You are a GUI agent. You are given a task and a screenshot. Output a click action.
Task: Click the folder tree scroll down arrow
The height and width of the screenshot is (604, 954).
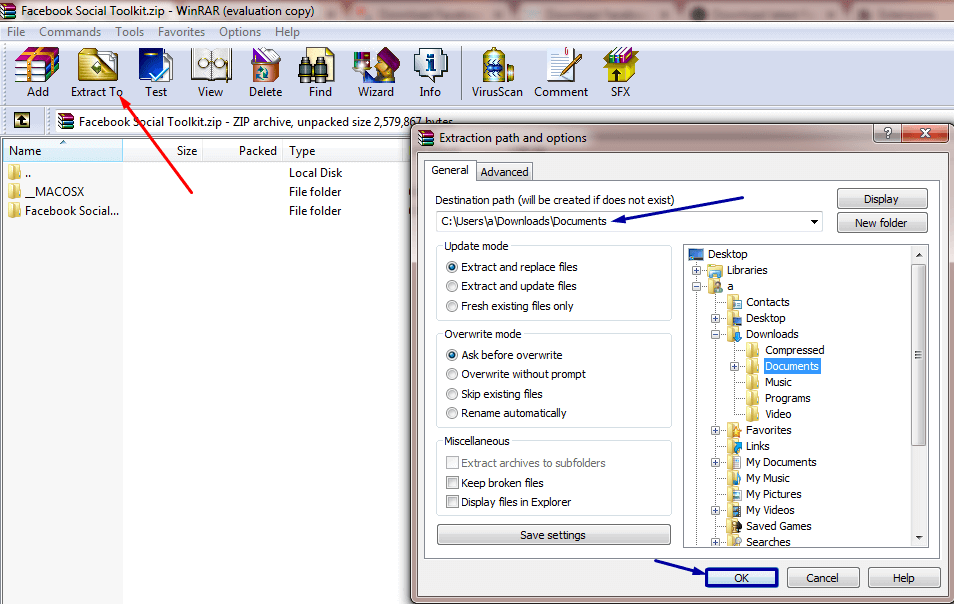(x=919, y=538)
